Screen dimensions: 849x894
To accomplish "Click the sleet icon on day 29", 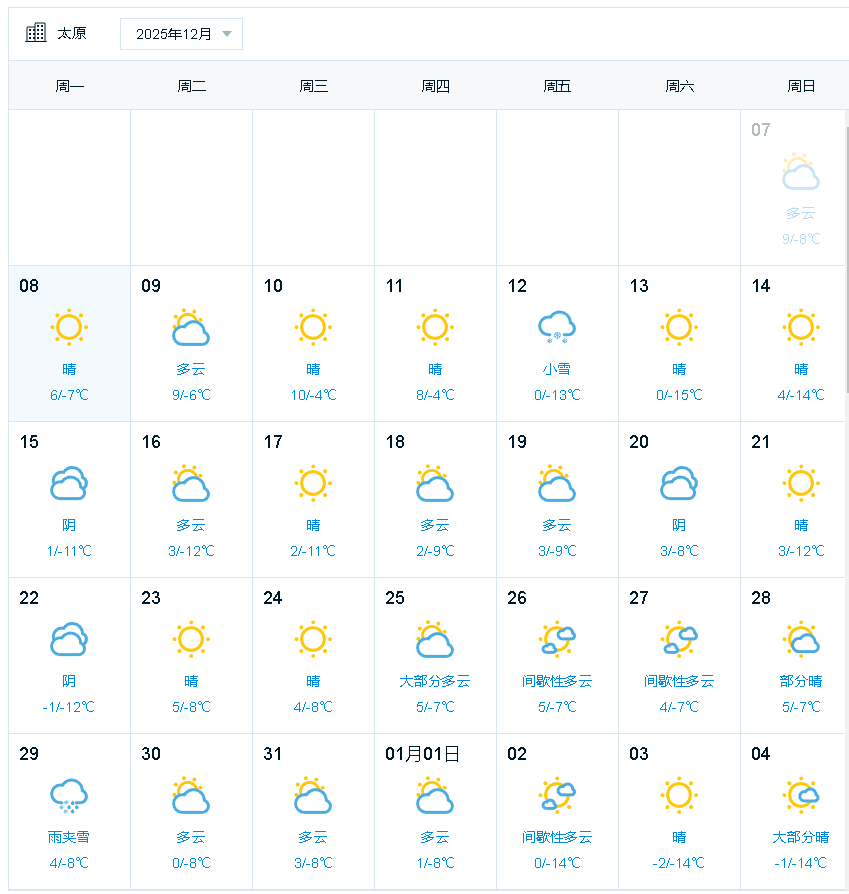I will click(69, 795).
